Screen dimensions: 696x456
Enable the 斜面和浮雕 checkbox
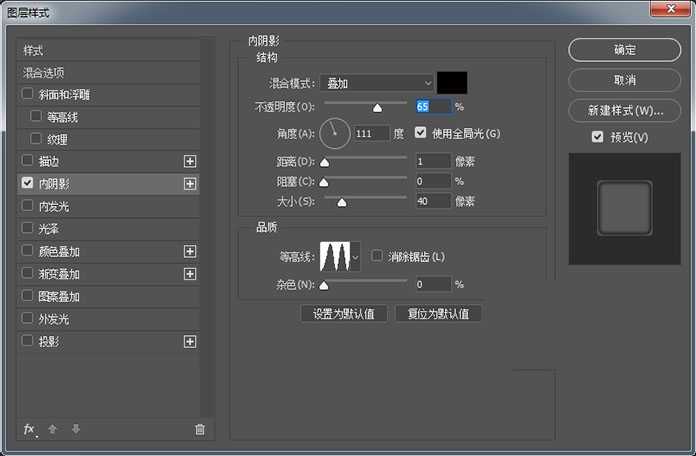pos(27,95)
